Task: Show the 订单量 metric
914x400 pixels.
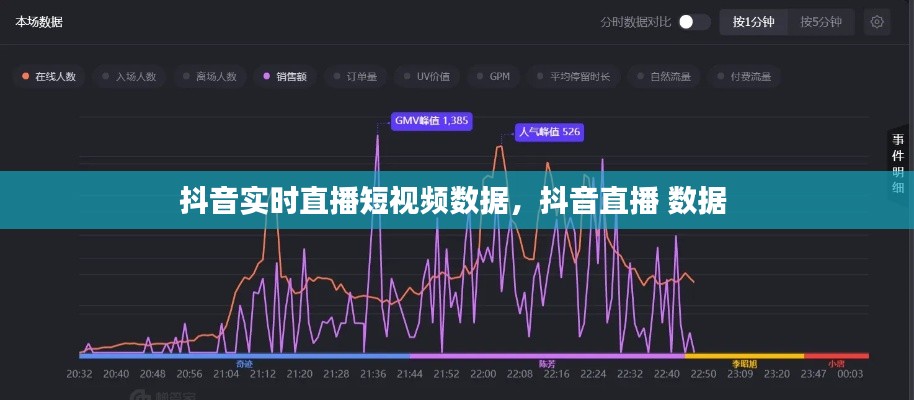Action: tap(356, 76)
